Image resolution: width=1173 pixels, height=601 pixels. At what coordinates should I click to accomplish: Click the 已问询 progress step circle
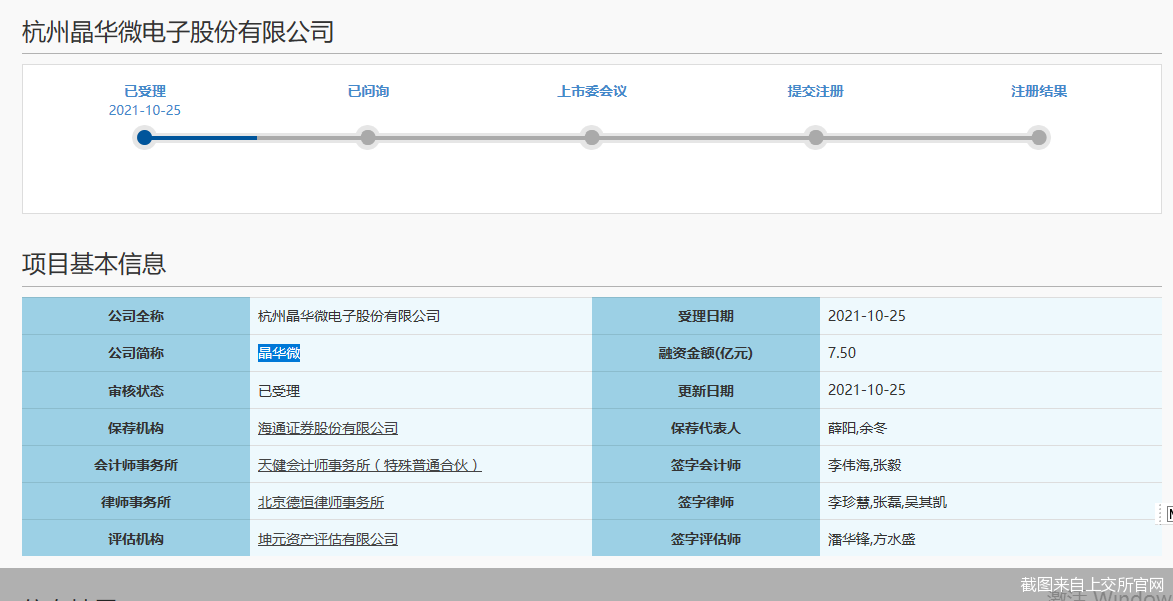click(x=368, y=138)
